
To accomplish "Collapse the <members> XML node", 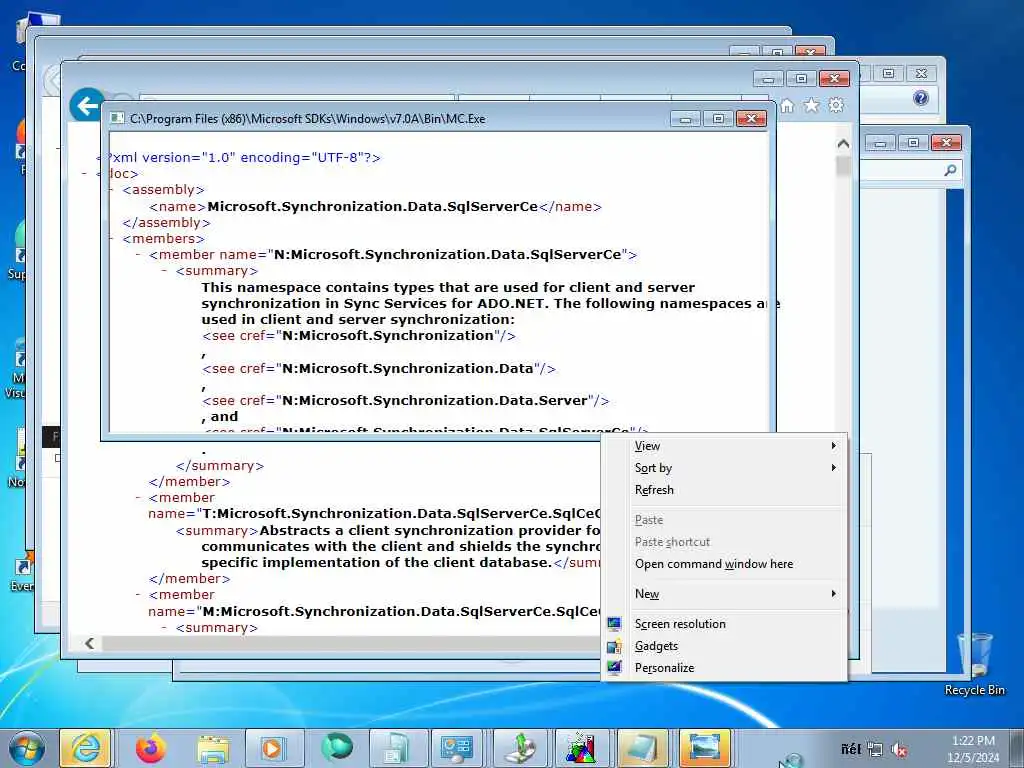I will [112, 238].
